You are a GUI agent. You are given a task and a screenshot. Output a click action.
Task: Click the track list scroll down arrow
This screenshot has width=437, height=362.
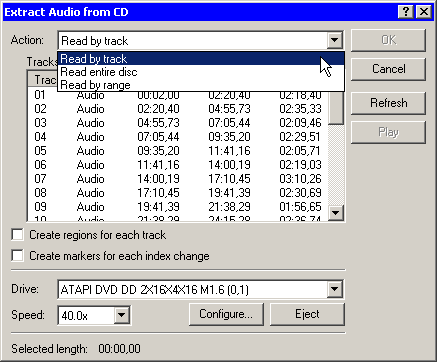pyautogui.click(x=336, y=212)
